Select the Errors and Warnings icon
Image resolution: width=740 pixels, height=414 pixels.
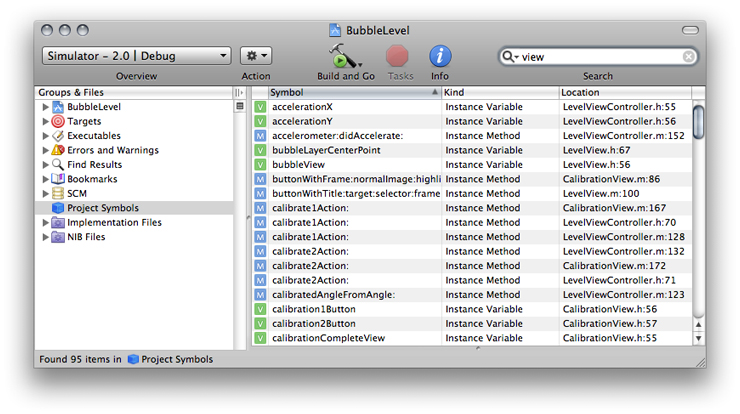click(x=58, y=150)
